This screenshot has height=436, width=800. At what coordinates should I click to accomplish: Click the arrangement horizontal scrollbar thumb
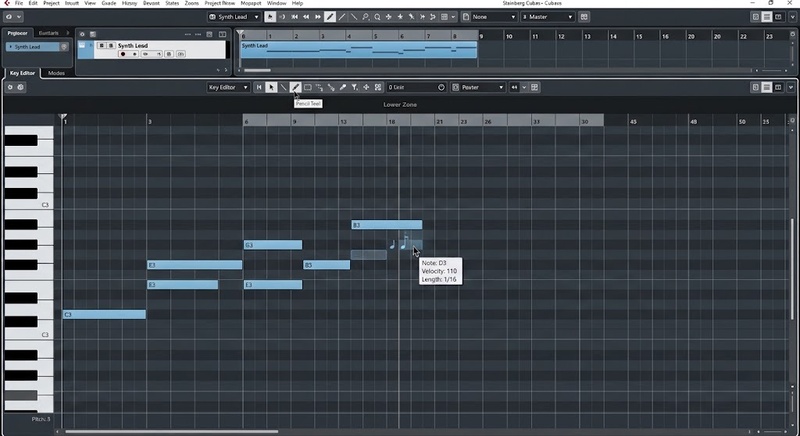click(257, 70)
